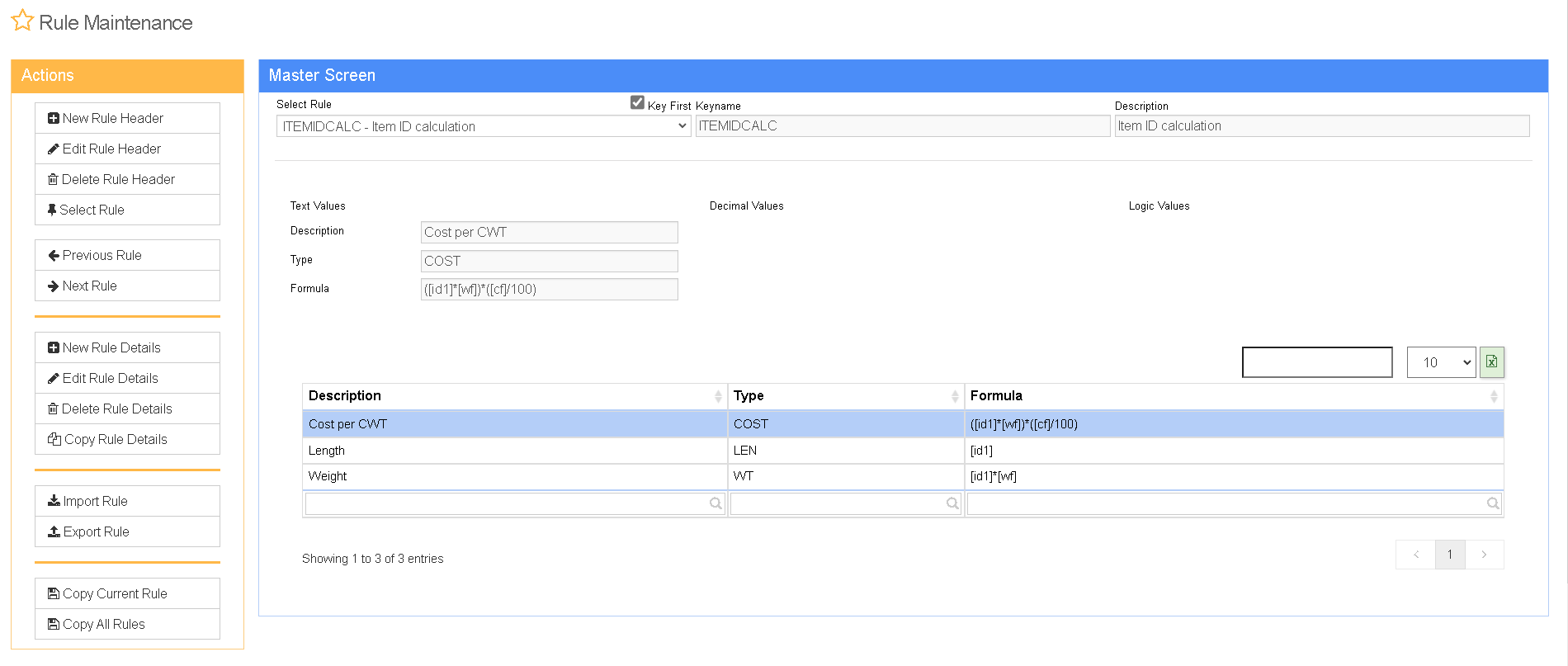
Task: Sort the table by the Type column
Action: point(846,396)
